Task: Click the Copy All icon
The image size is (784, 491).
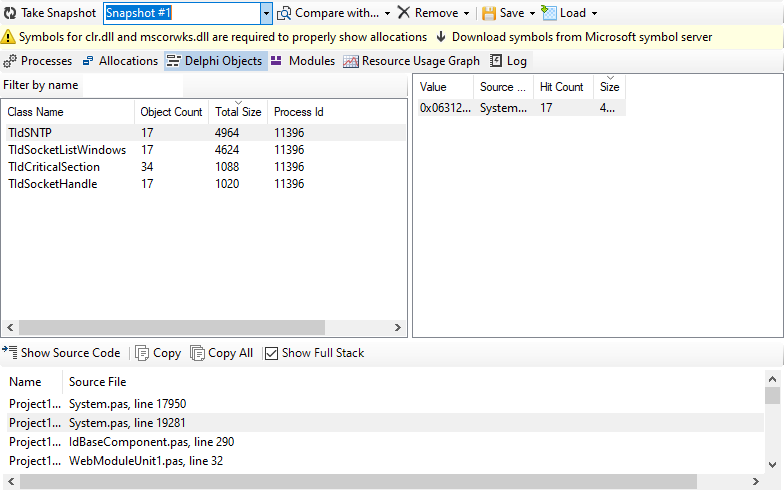Action: [x=197, y=353]
